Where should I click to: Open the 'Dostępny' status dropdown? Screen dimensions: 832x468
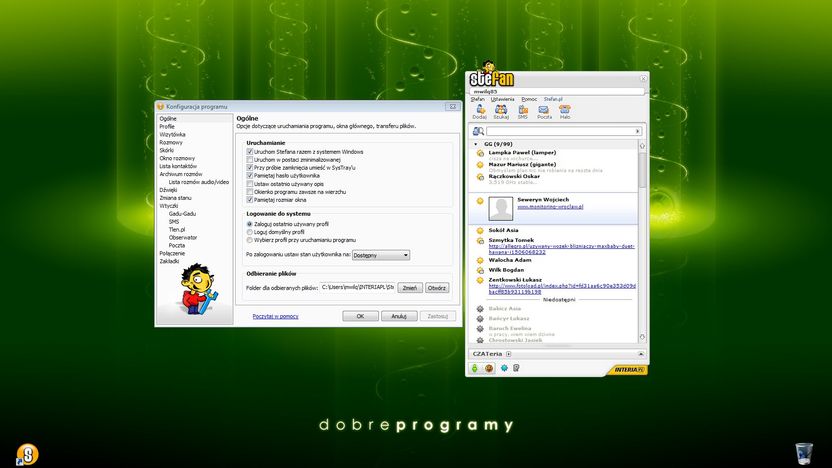click(x=381, y=255)
